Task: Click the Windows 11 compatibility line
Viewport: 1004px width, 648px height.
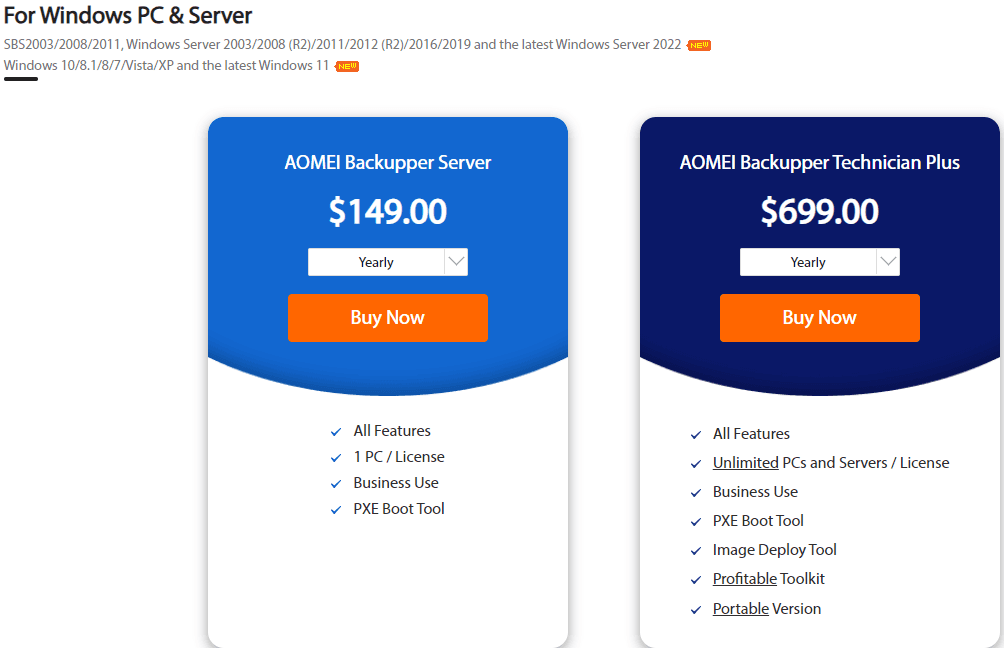Action: (x=166, y=66)
